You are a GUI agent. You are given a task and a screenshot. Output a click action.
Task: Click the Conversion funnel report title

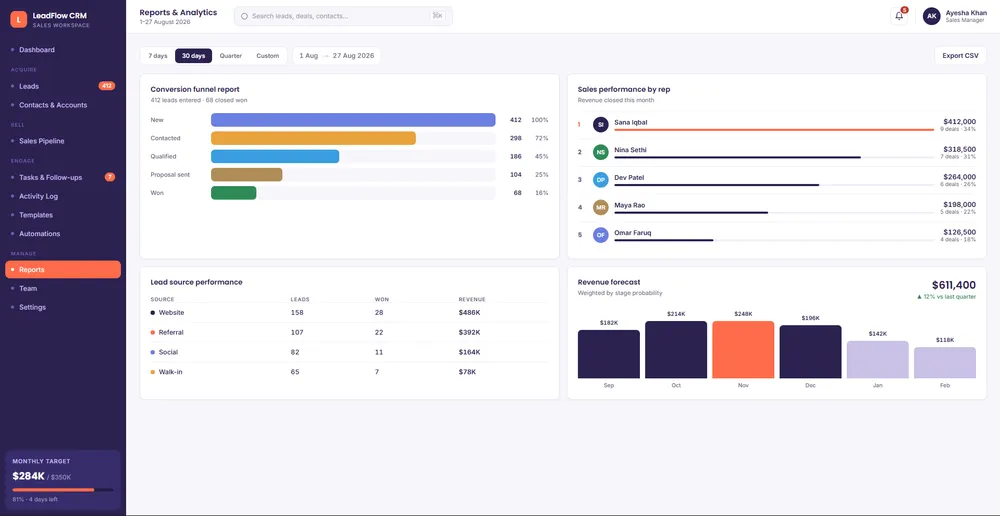(x=195, y=89)
